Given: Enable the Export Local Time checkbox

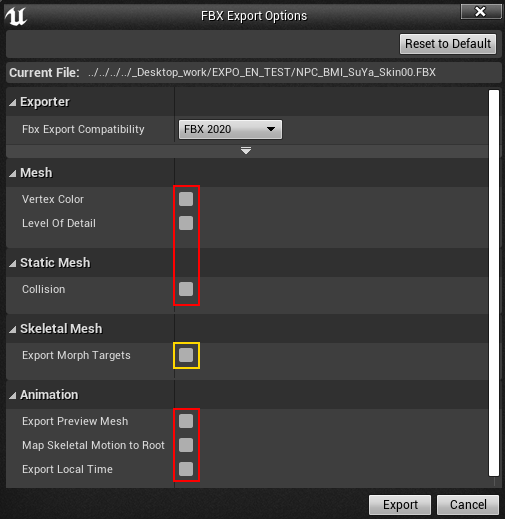Looking at the screenshot, I should click(186, 469).
